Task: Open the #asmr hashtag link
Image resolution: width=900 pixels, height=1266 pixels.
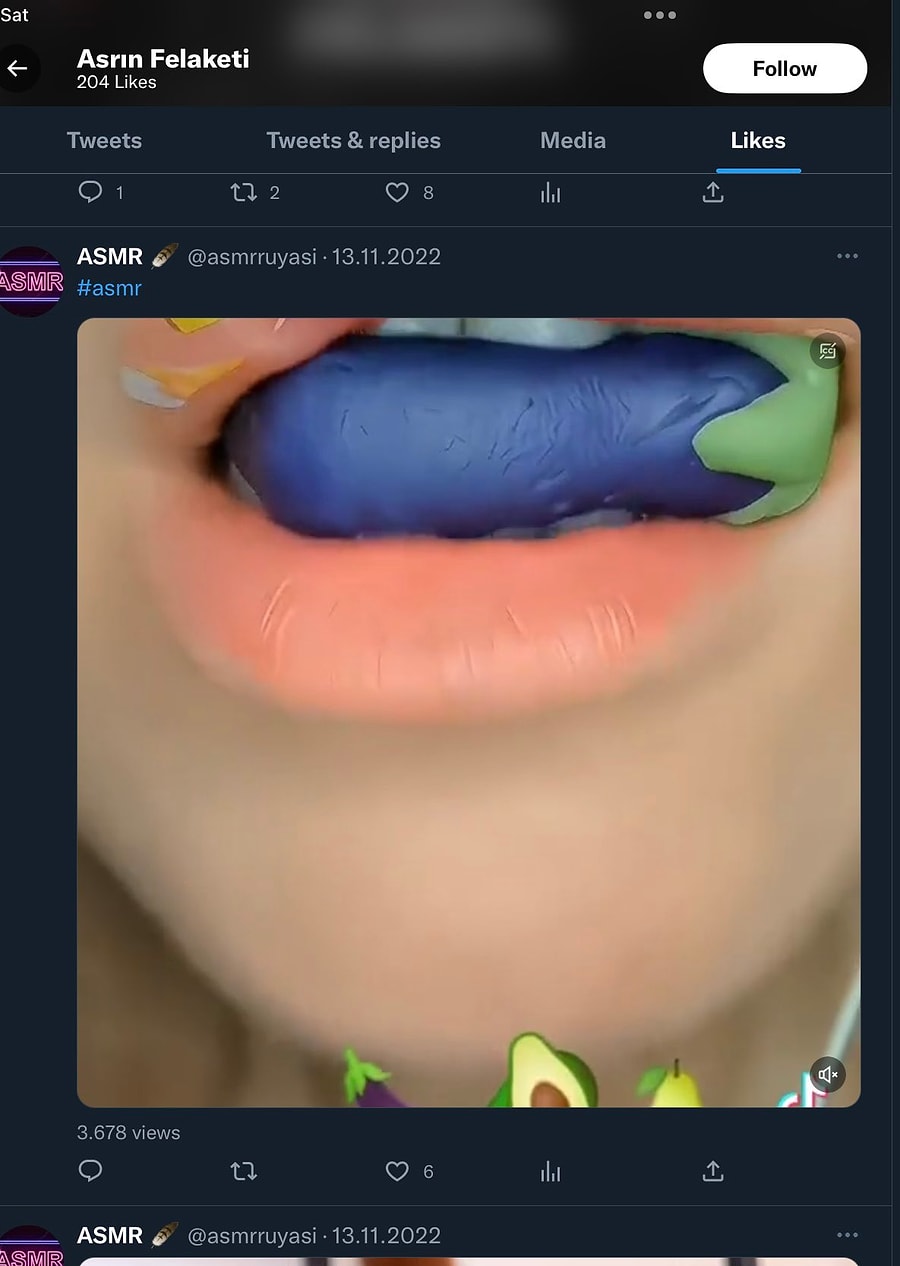Action: click(x=109, y=288)
